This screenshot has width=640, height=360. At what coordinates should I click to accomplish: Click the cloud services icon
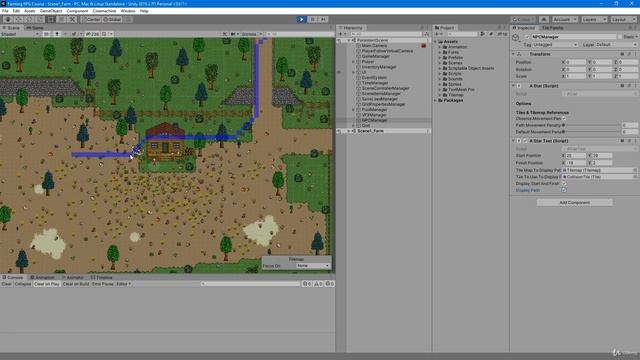click(x=544, y=19)
